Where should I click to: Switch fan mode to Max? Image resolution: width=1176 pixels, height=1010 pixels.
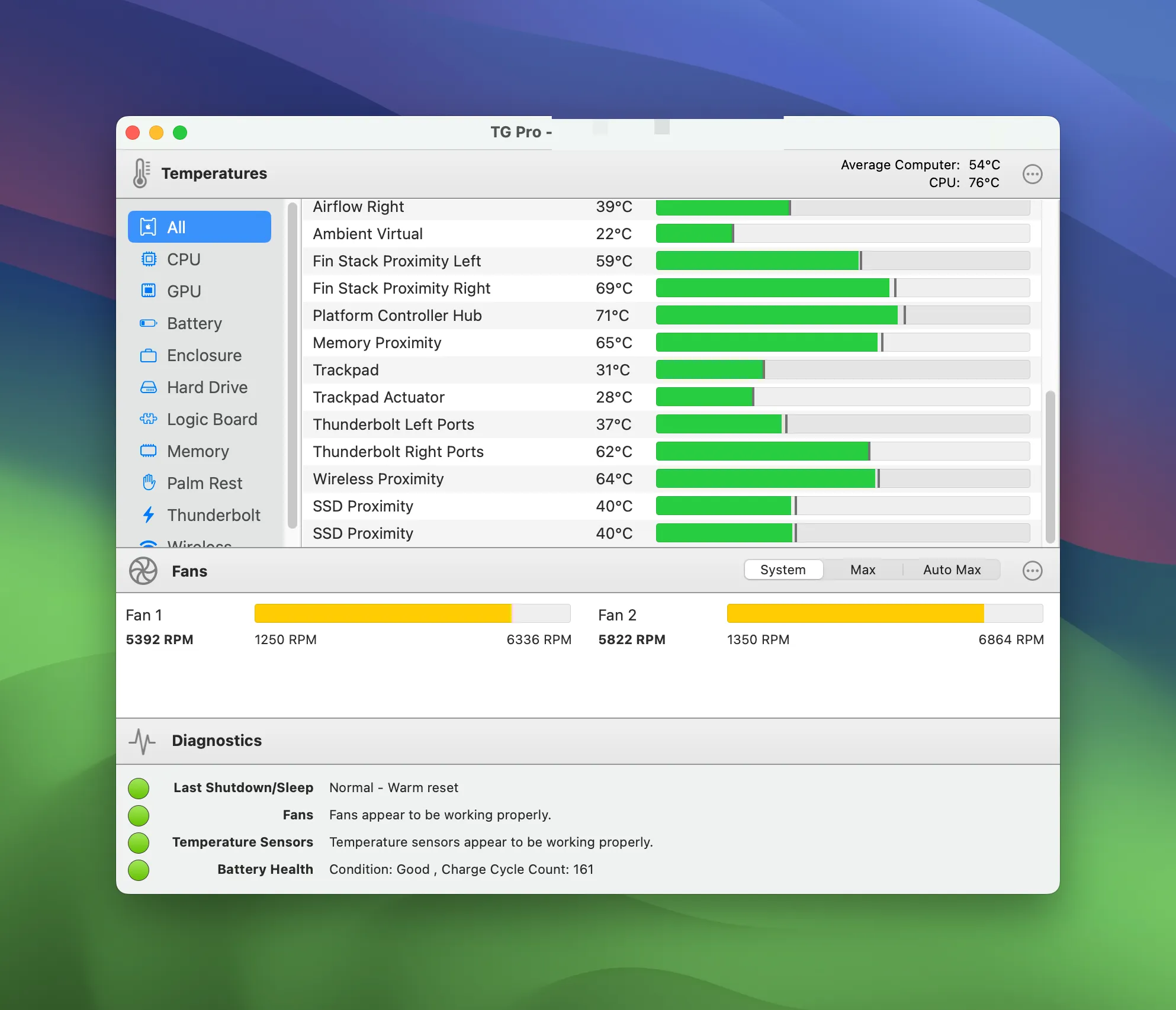pos(863,570)
